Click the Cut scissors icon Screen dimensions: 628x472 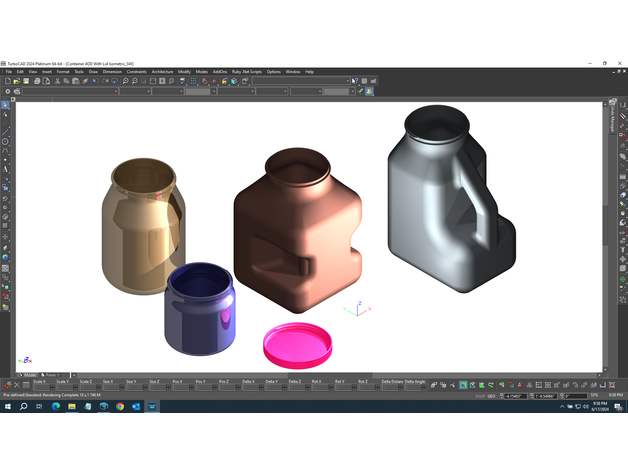point(57,81)
